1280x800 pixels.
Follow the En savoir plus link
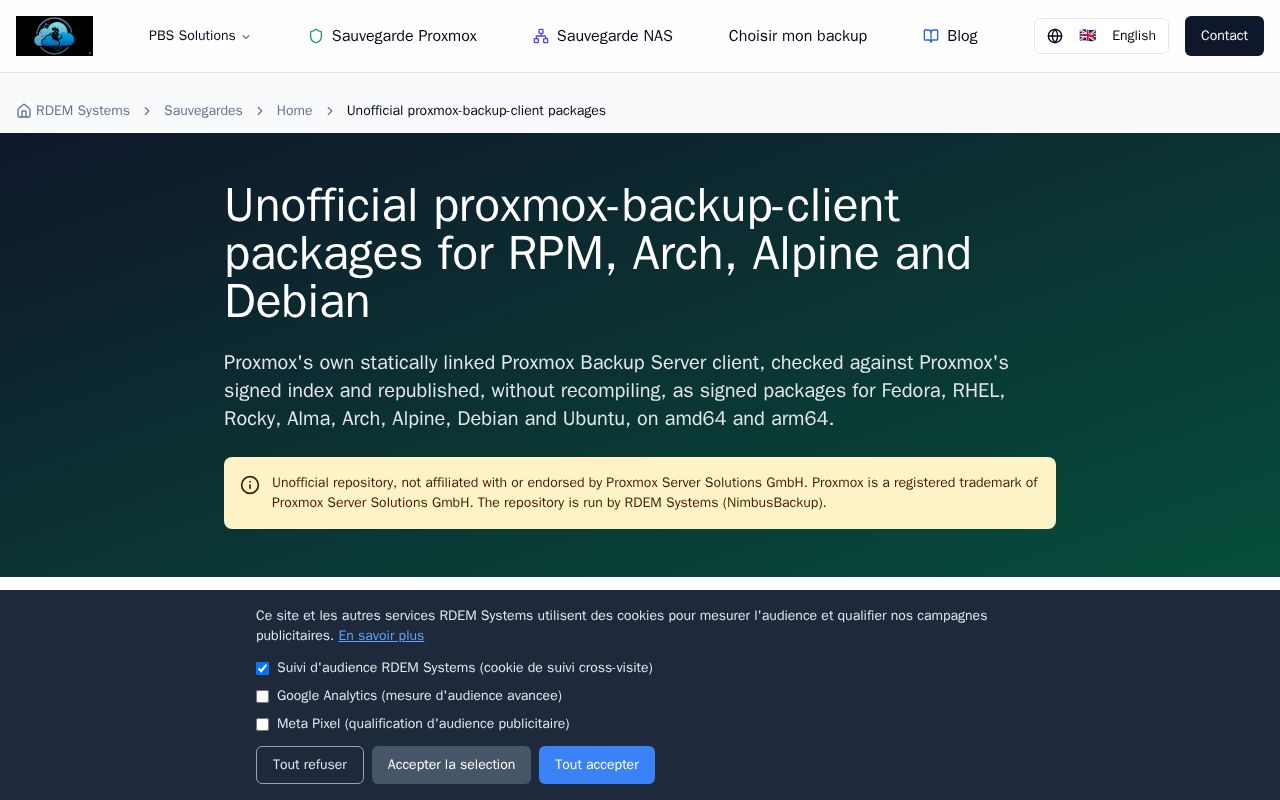[x=381, y=636]
